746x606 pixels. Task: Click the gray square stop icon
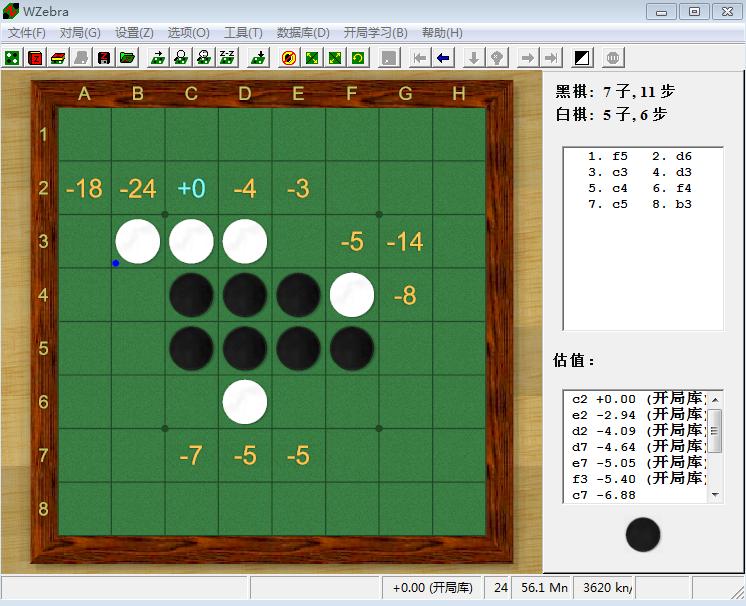pyautogui.click(x=389, y=58)
